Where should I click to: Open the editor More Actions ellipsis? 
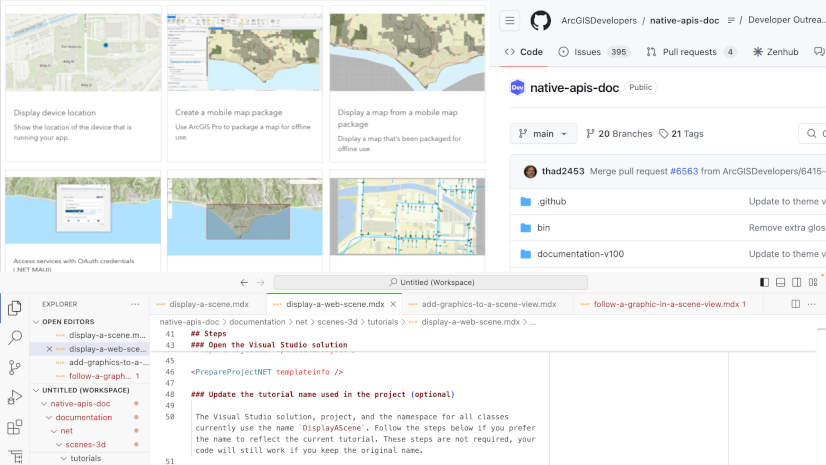pos(811,304)
